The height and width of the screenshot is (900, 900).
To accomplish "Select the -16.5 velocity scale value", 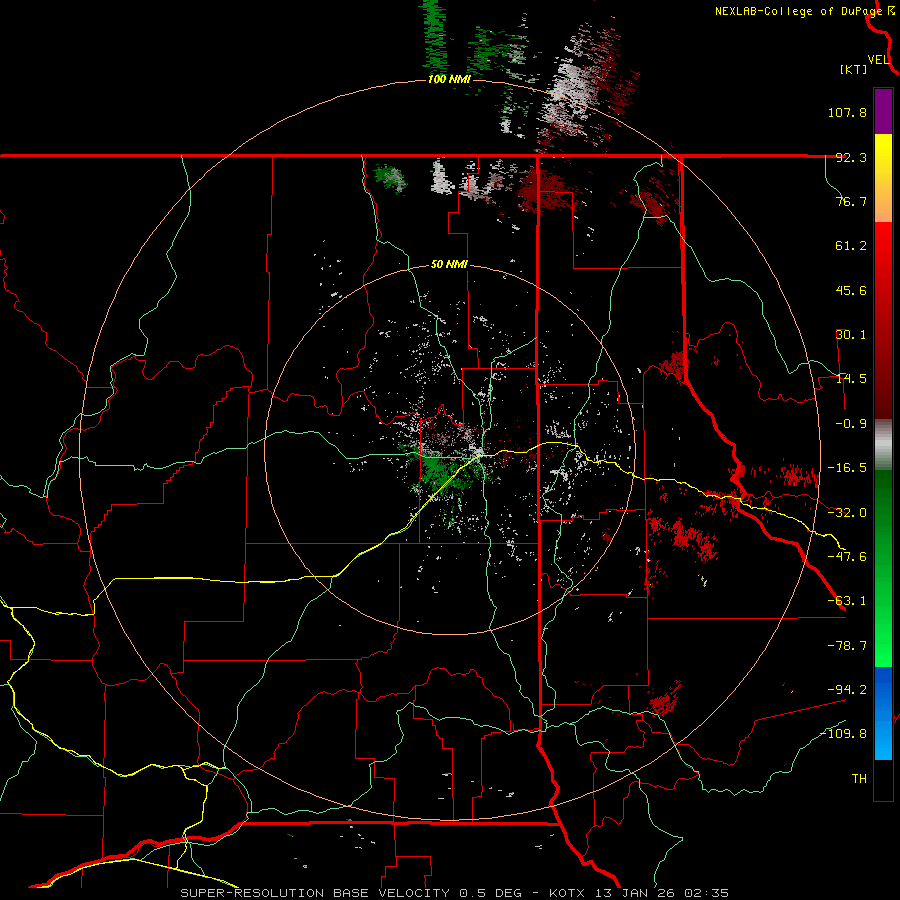I will (x=847, y=468).
